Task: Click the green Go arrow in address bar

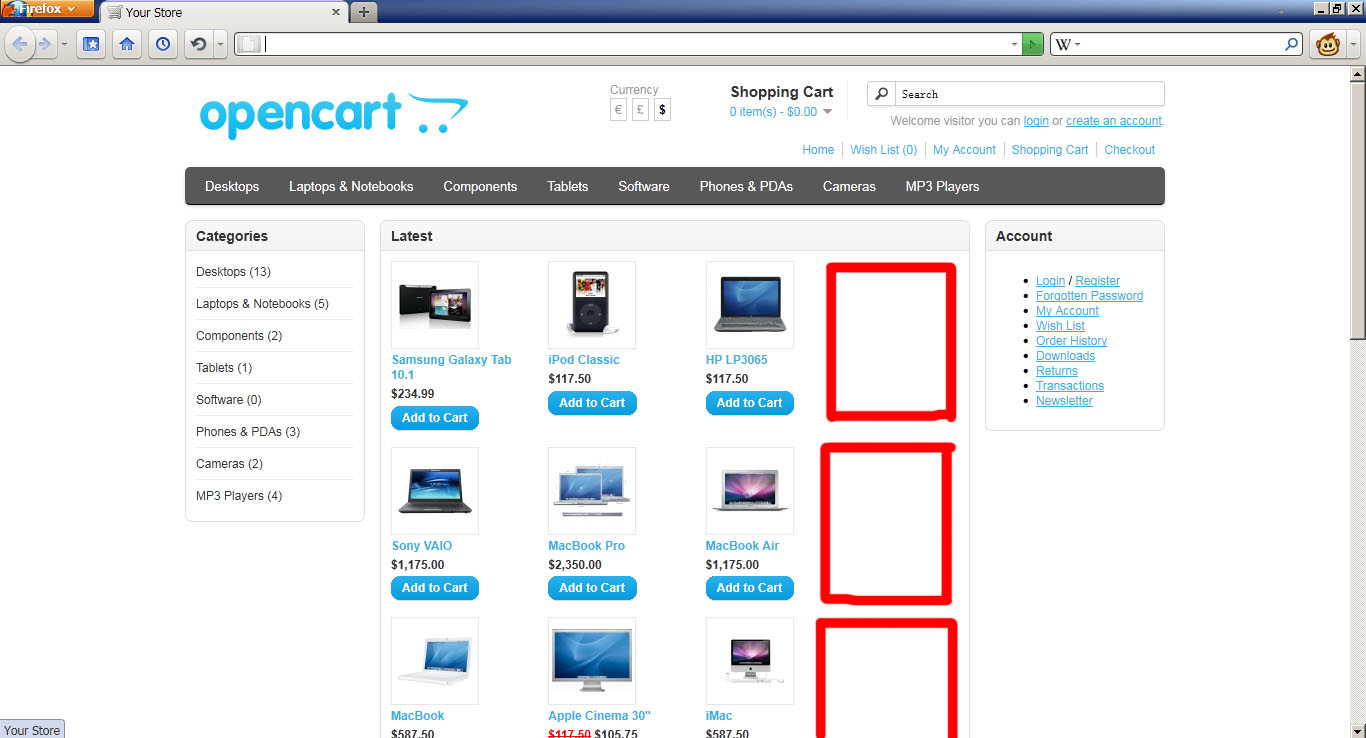Action: [1033, 44]
